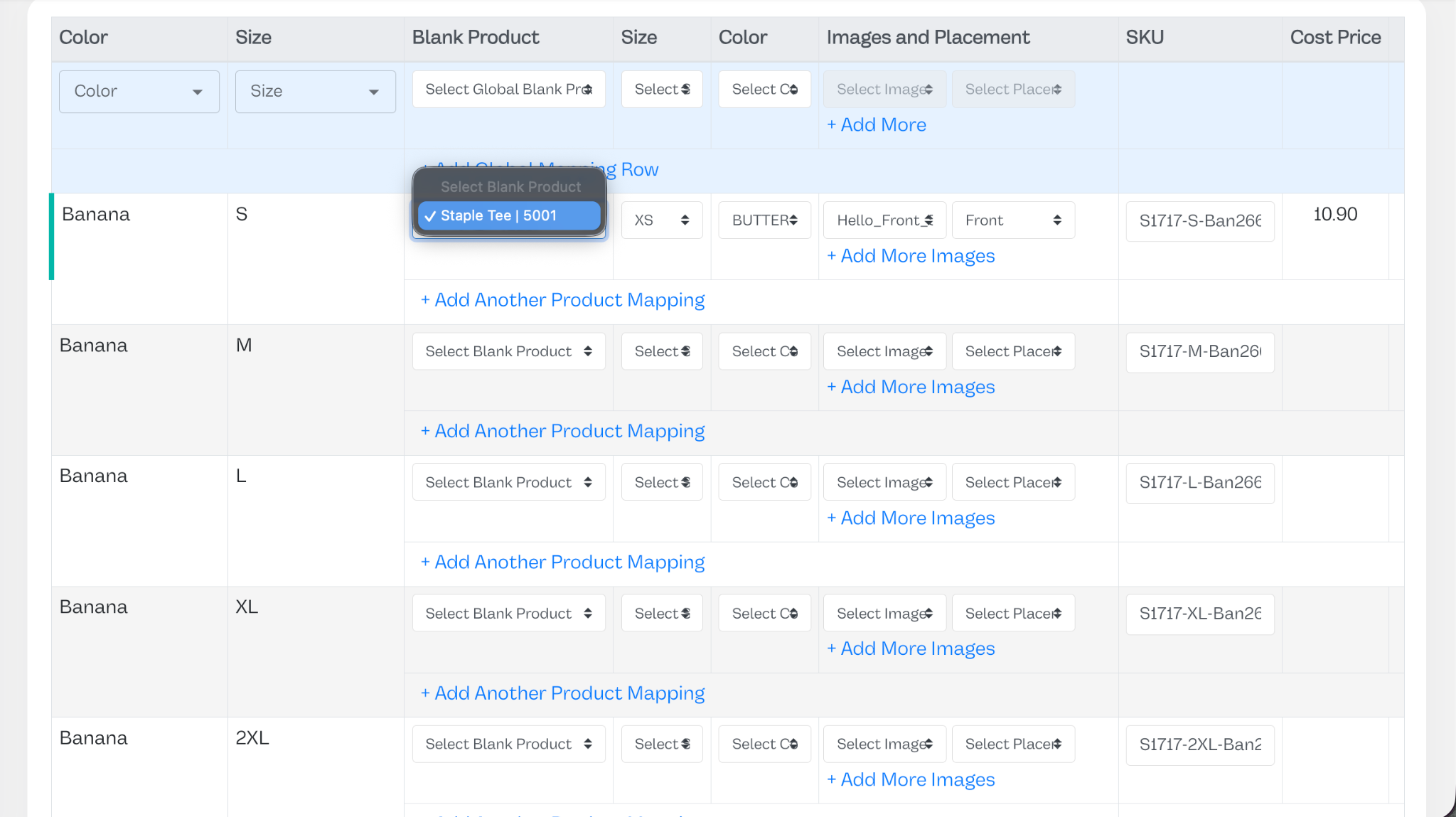Open Front placement dropdown
The width and height of the screenshot is (1456, 817).
click(x=1014, y=220)
